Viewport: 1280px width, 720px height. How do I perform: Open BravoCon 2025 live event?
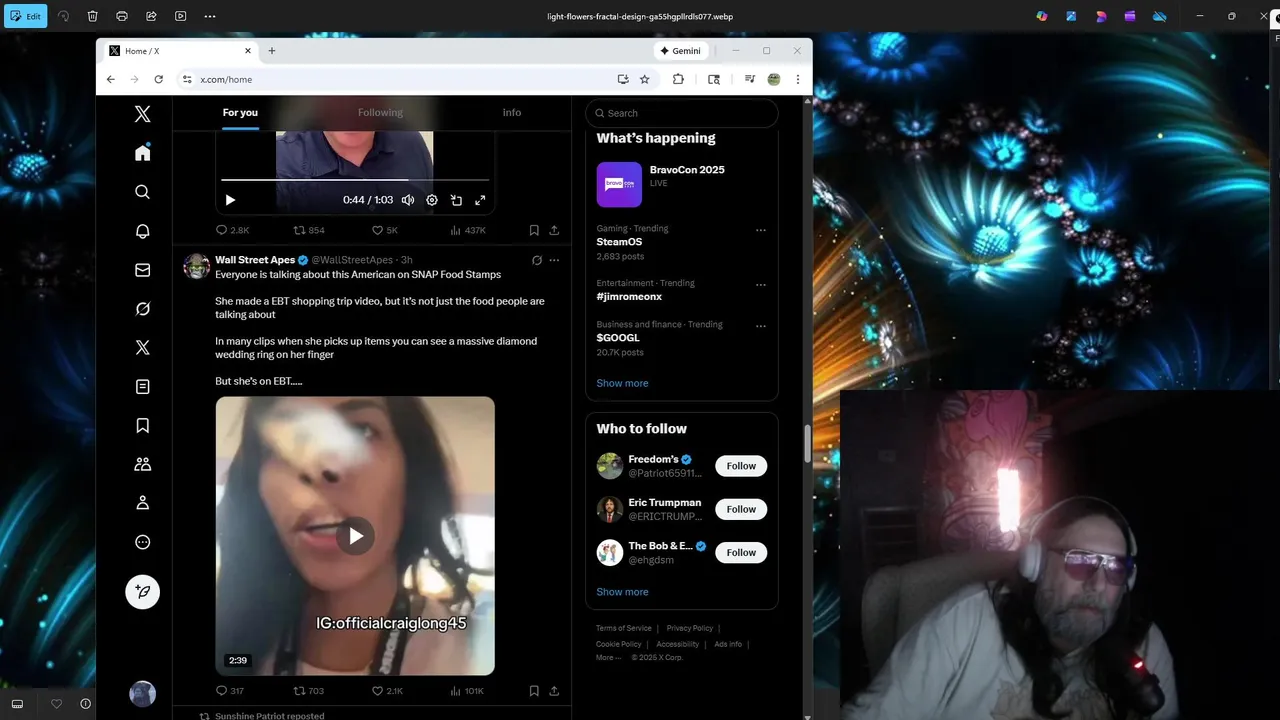tap(682, 184)
